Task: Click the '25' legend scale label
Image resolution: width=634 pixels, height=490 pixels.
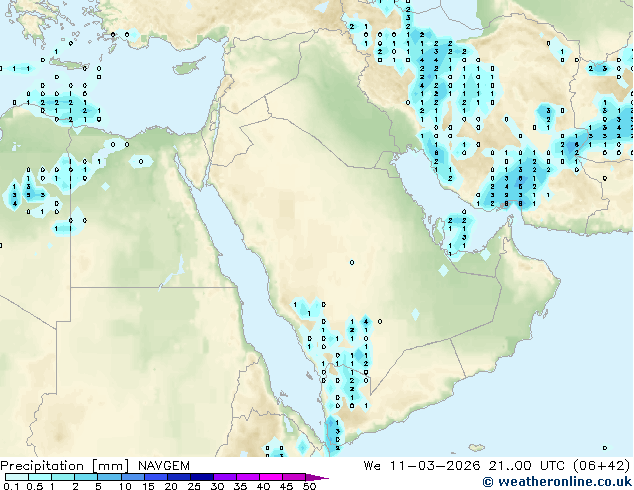Action: pyautogui.click(x=194, y=486)
